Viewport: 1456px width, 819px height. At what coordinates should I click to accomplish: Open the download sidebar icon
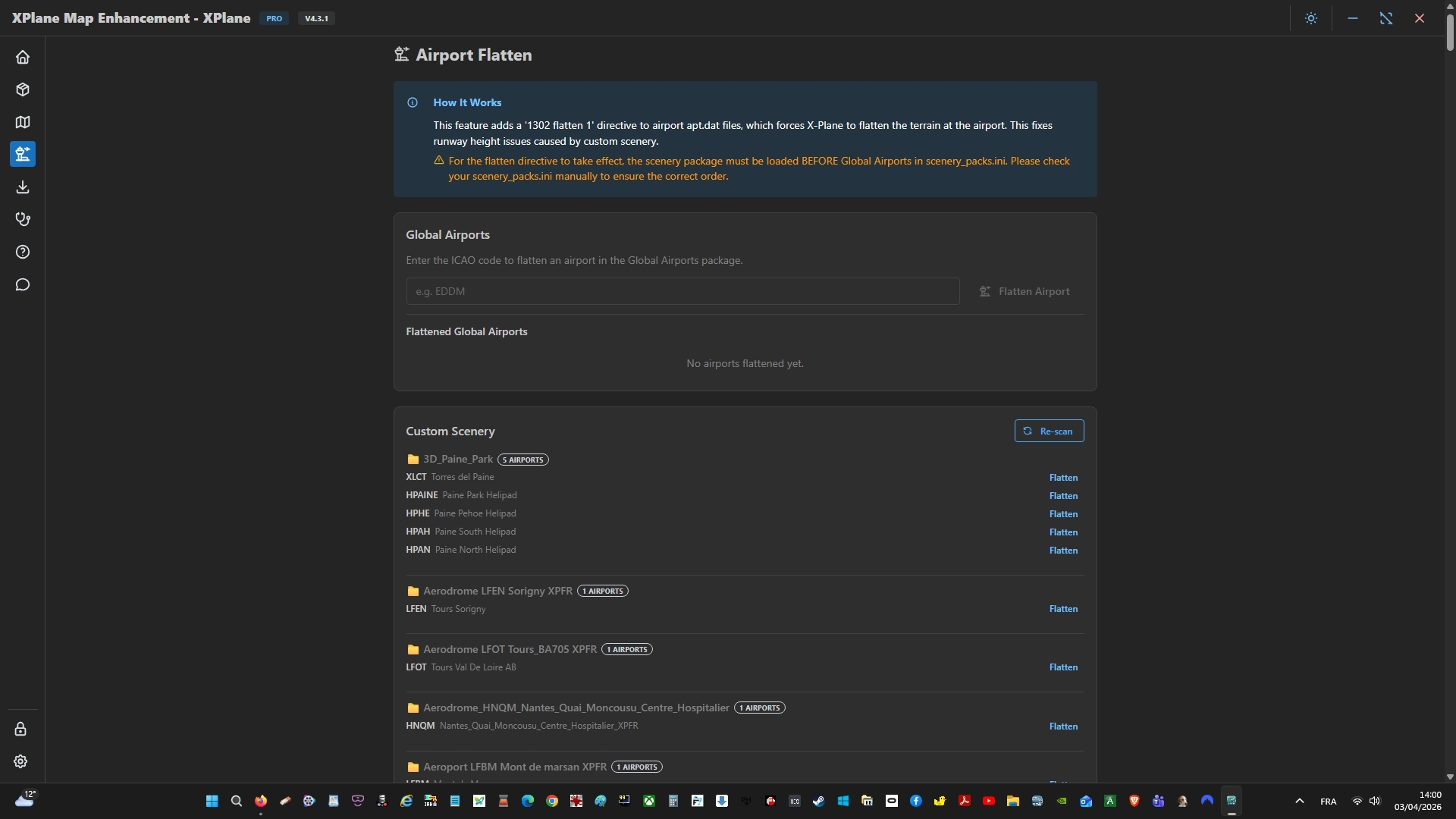(23, 187)
